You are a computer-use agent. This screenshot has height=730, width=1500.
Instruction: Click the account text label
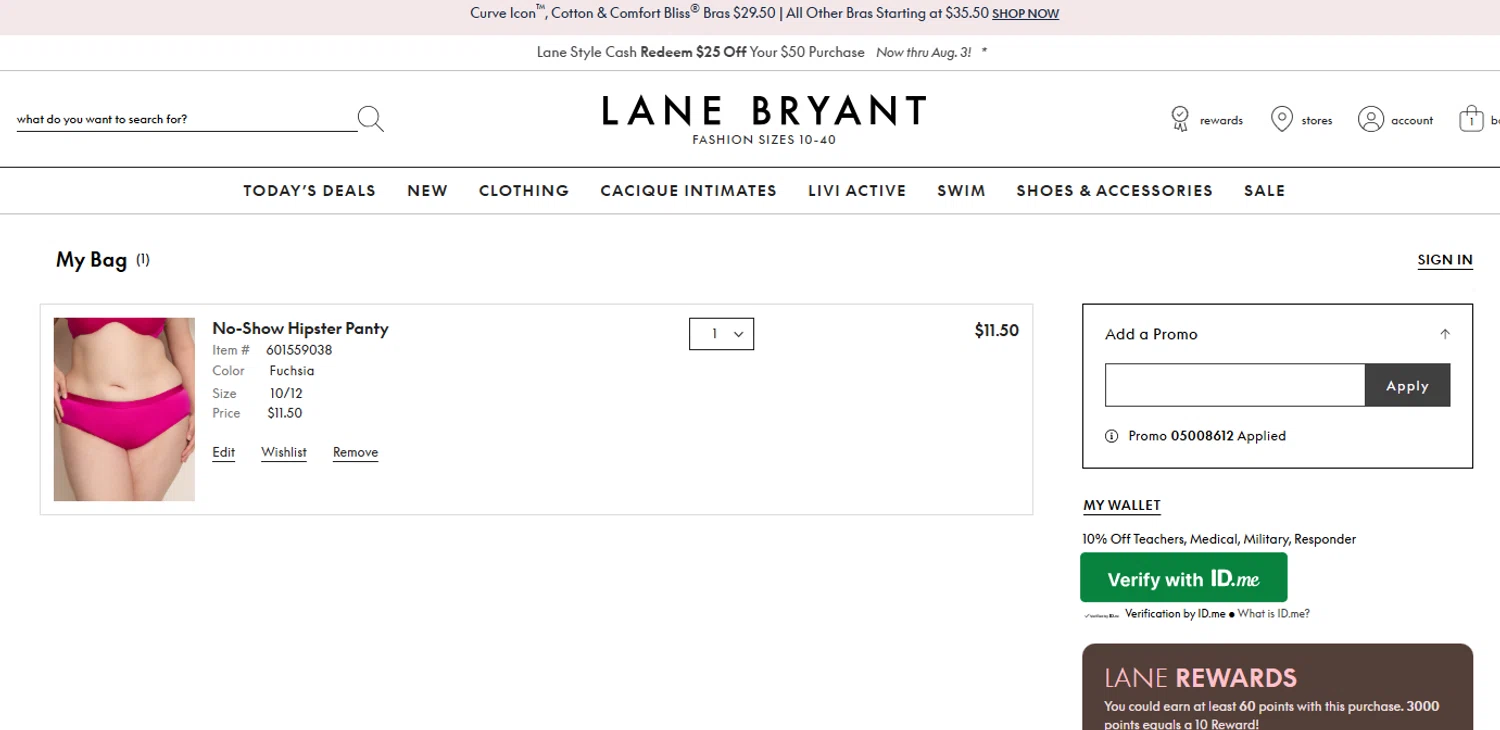1412,120
